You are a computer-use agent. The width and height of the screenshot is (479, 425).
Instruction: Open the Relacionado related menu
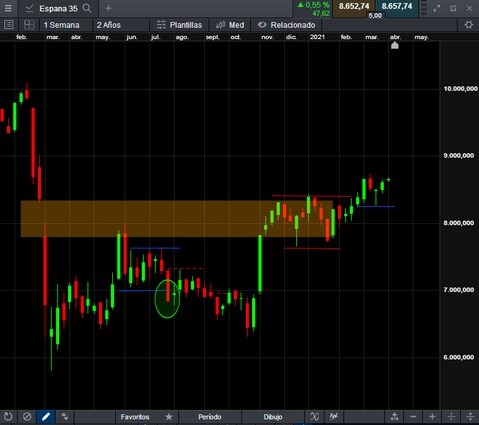click(x=287, y=25)
